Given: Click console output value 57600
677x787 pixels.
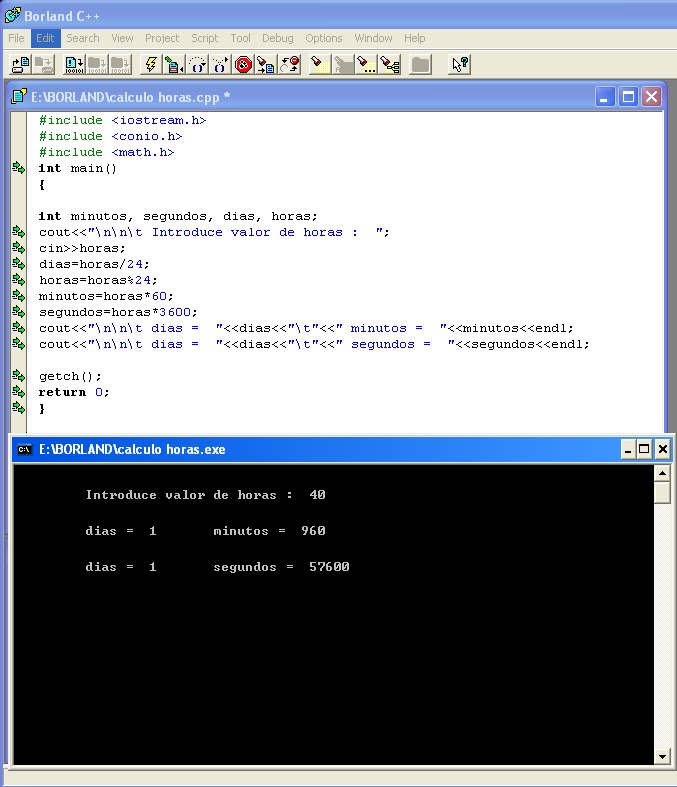Looking at the screenshot, I should (329, 567).
